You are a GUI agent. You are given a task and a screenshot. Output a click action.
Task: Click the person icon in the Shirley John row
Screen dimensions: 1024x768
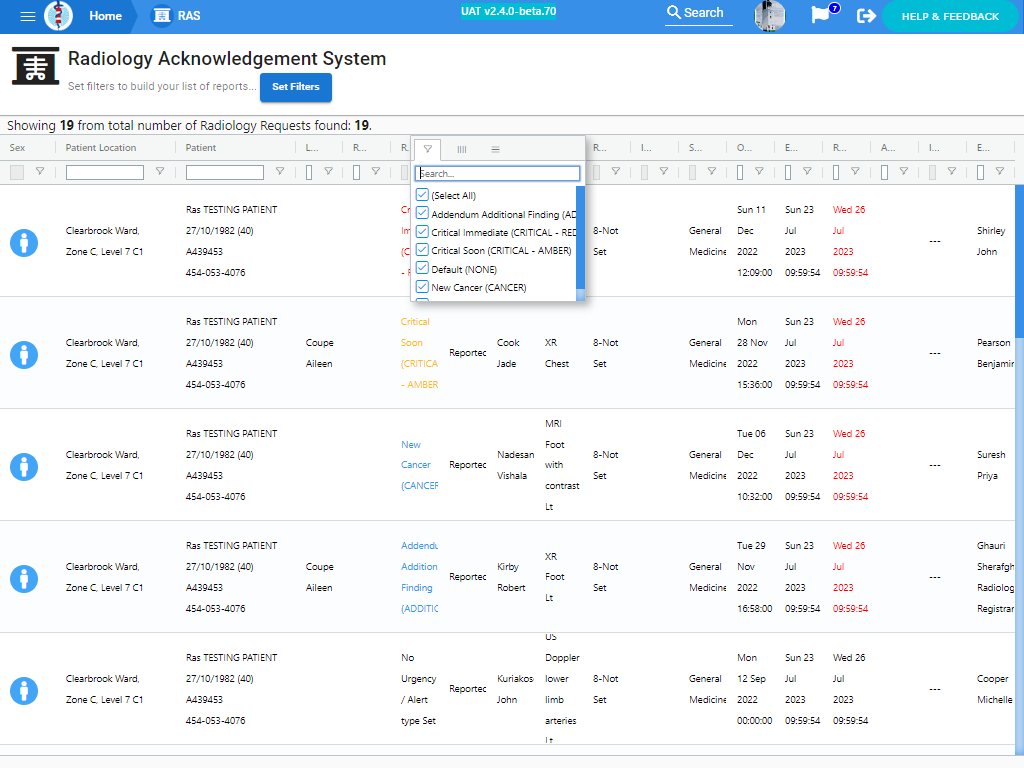[24, 243]
